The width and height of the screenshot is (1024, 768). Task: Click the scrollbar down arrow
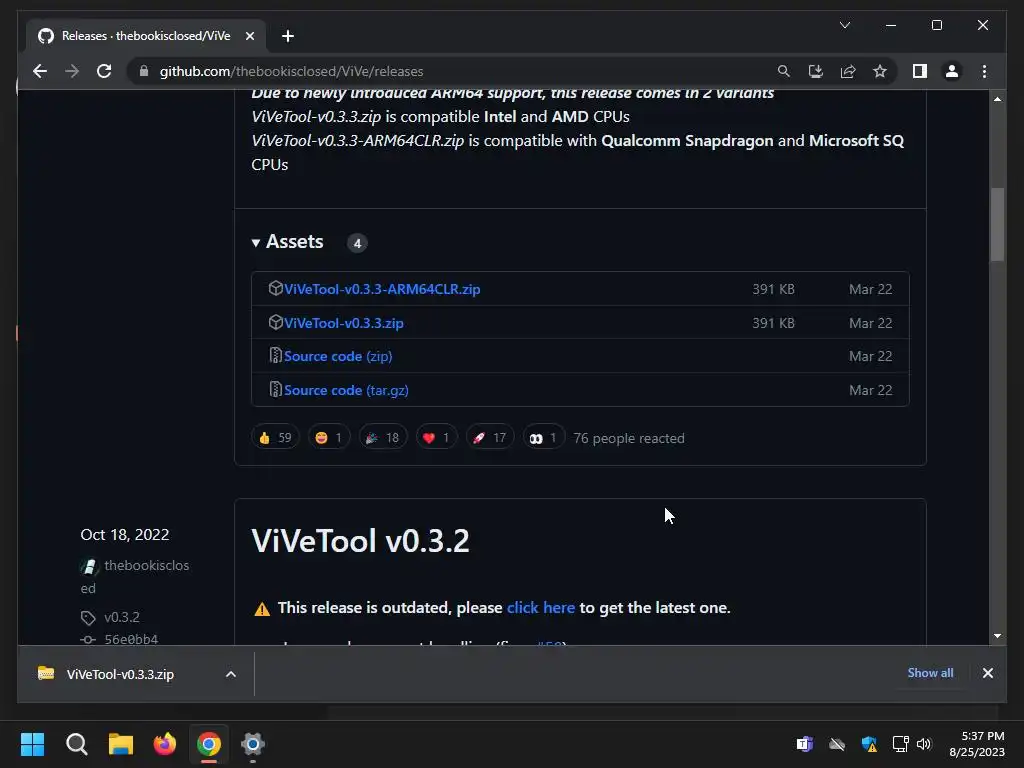[997, 635]
